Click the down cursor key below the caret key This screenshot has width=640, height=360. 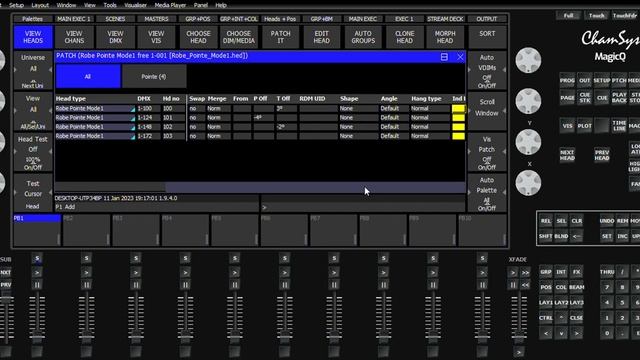[561, 333]
